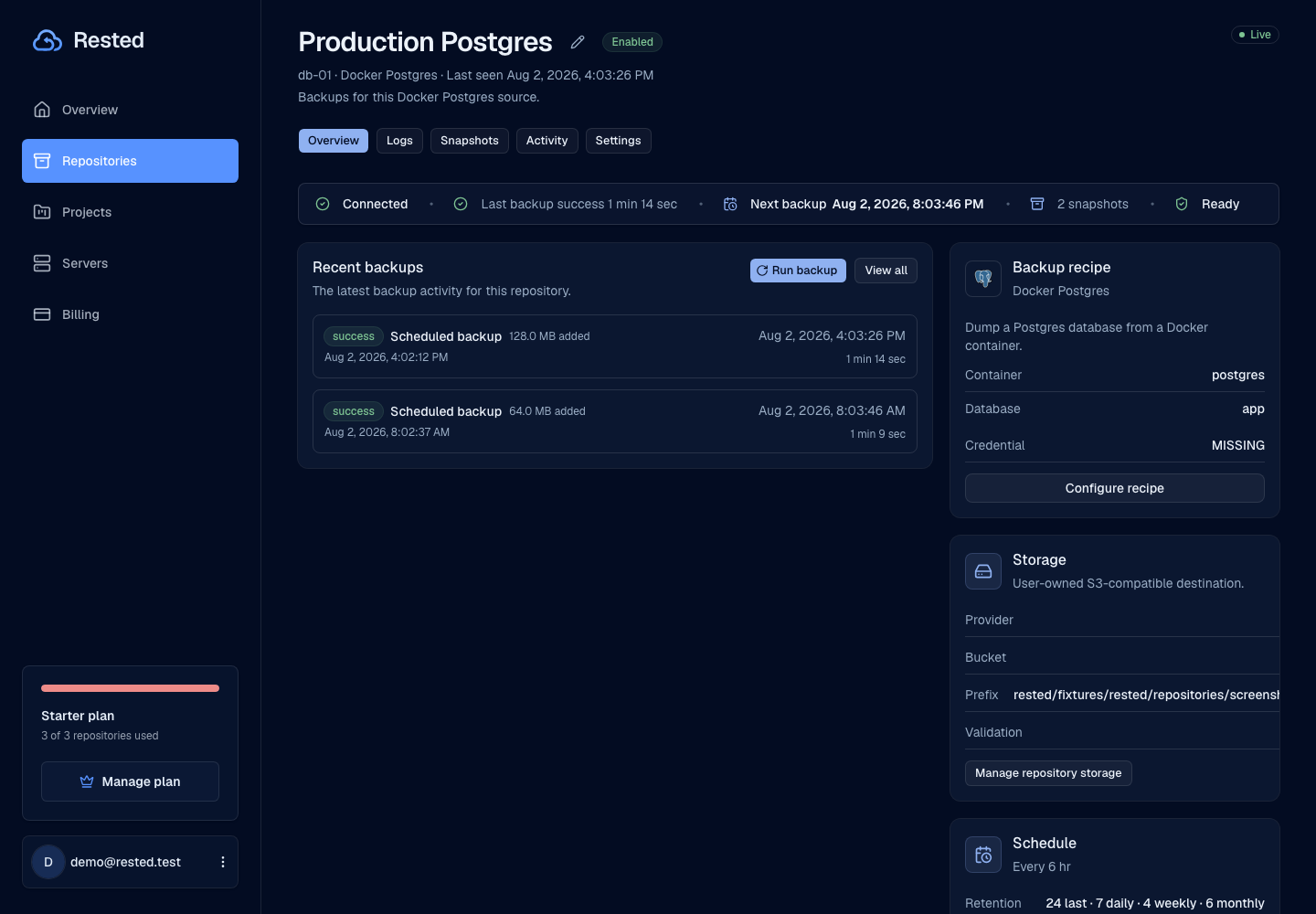Click the crown icon on Manage plan

click(x=87, y=781)
